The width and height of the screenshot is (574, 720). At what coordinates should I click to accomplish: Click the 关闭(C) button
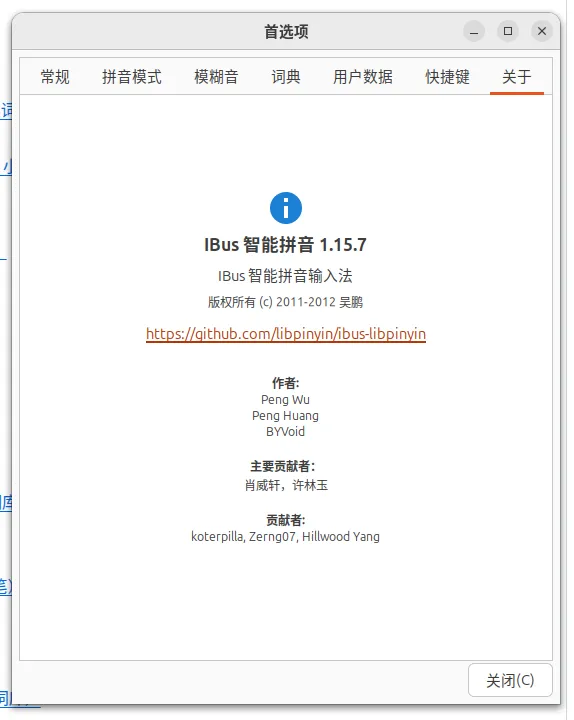pos(510,680)
